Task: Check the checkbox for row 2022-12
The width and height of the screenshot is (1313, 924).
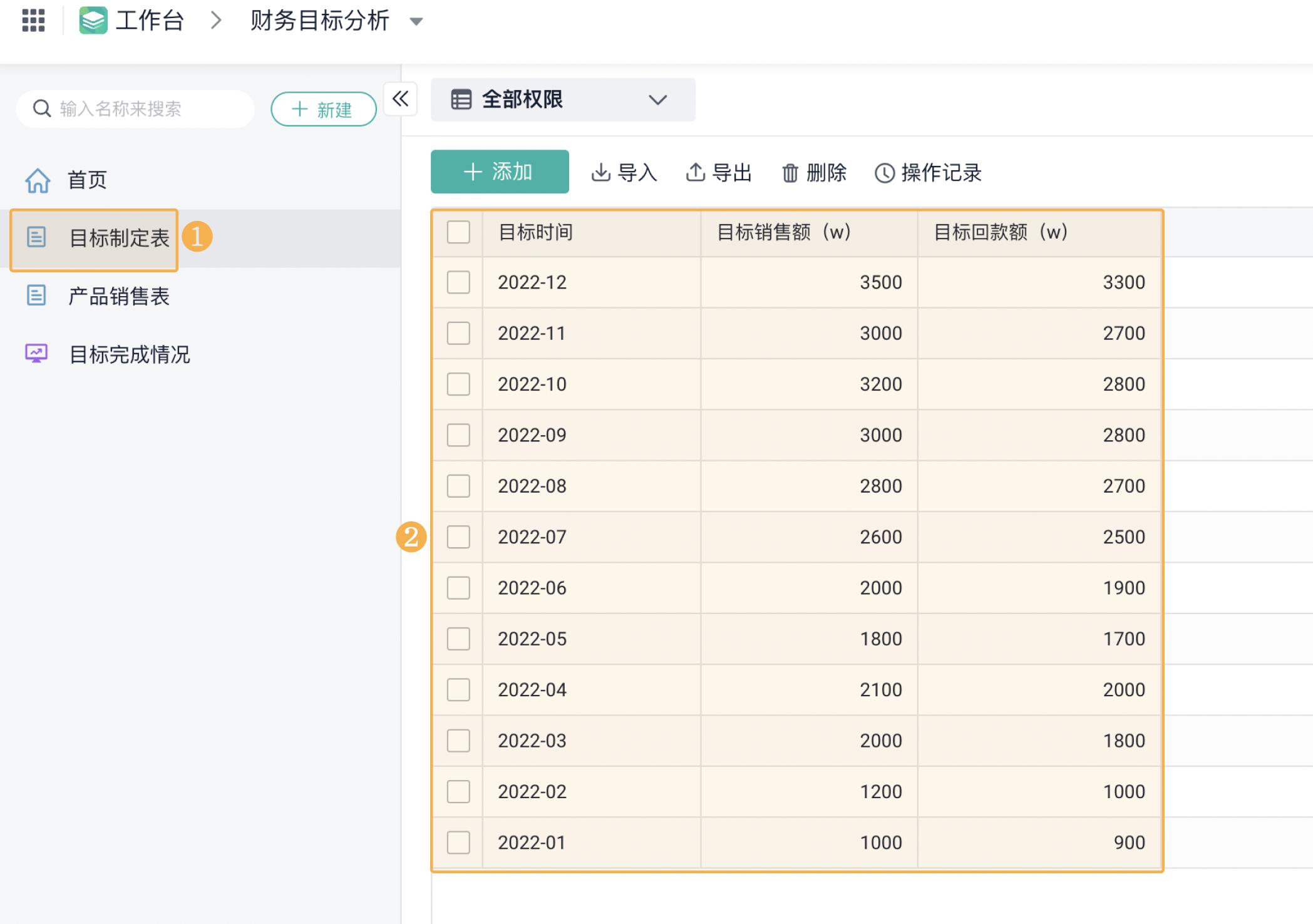Action: [x=458, y=282]
